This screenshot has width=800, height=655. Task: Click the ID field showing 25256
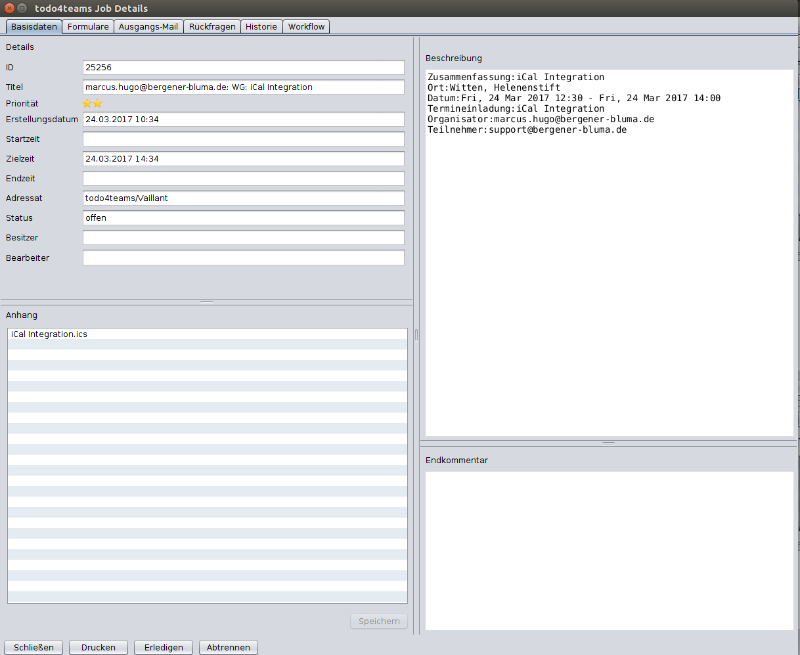[x=244, y=67]
